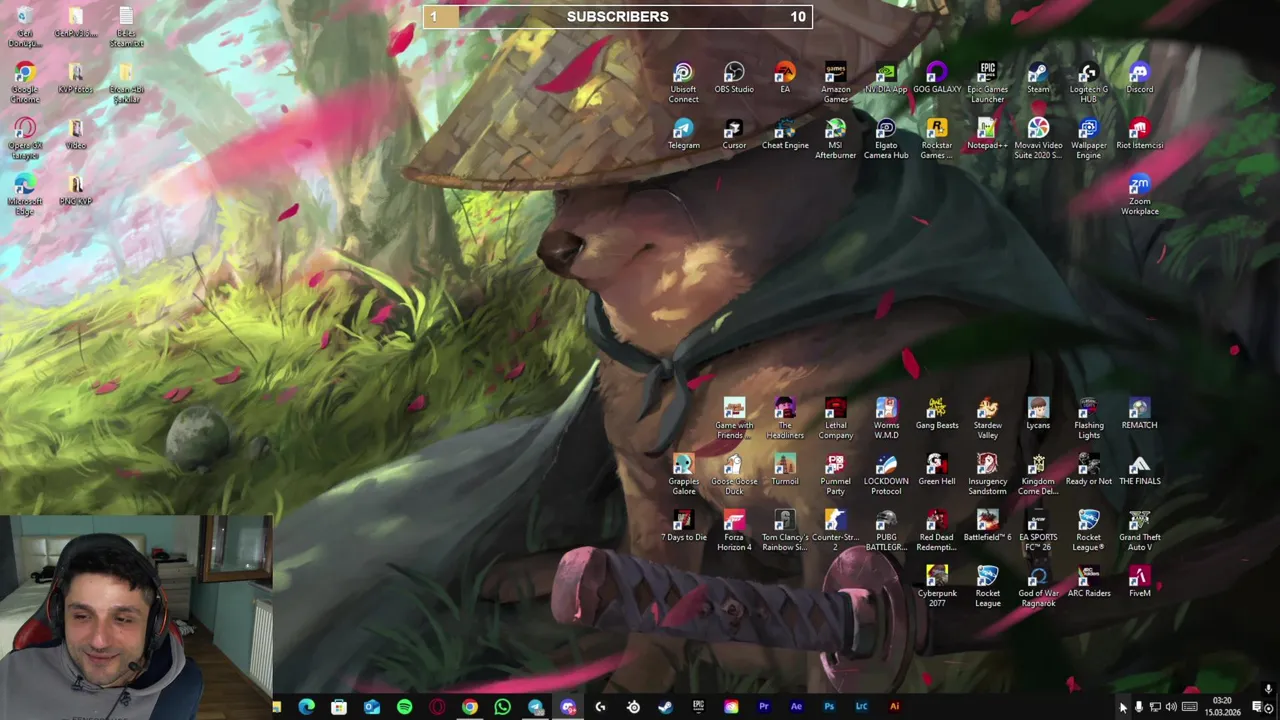Open Premiere Pro from the taskbar
The image size is (1280, 720).
click(x=763, y=707)
